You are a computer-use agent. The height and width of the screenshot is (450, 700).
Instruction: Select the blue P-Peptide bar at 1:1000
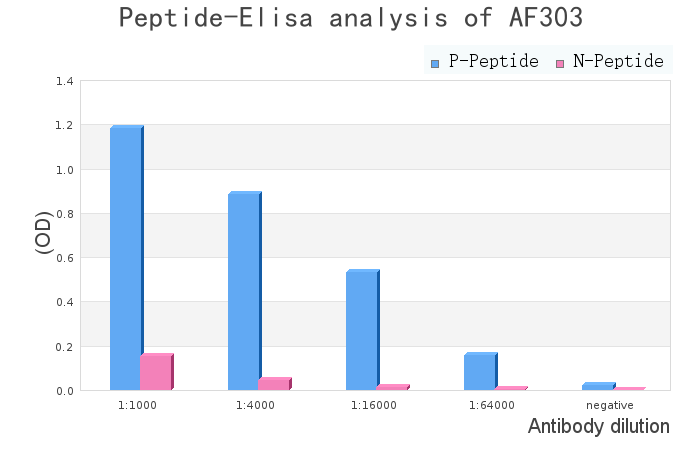click(126, 258)
